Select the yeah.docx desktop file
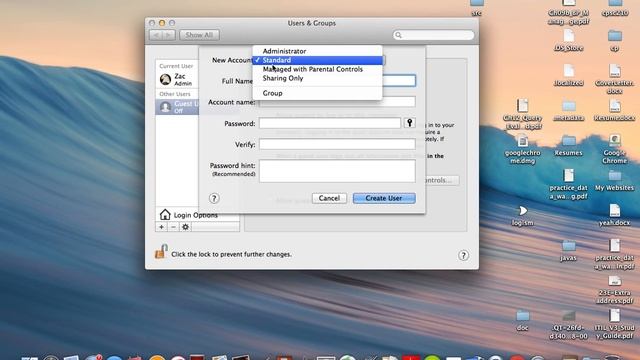The image size is (640, 360). (614, 211)
